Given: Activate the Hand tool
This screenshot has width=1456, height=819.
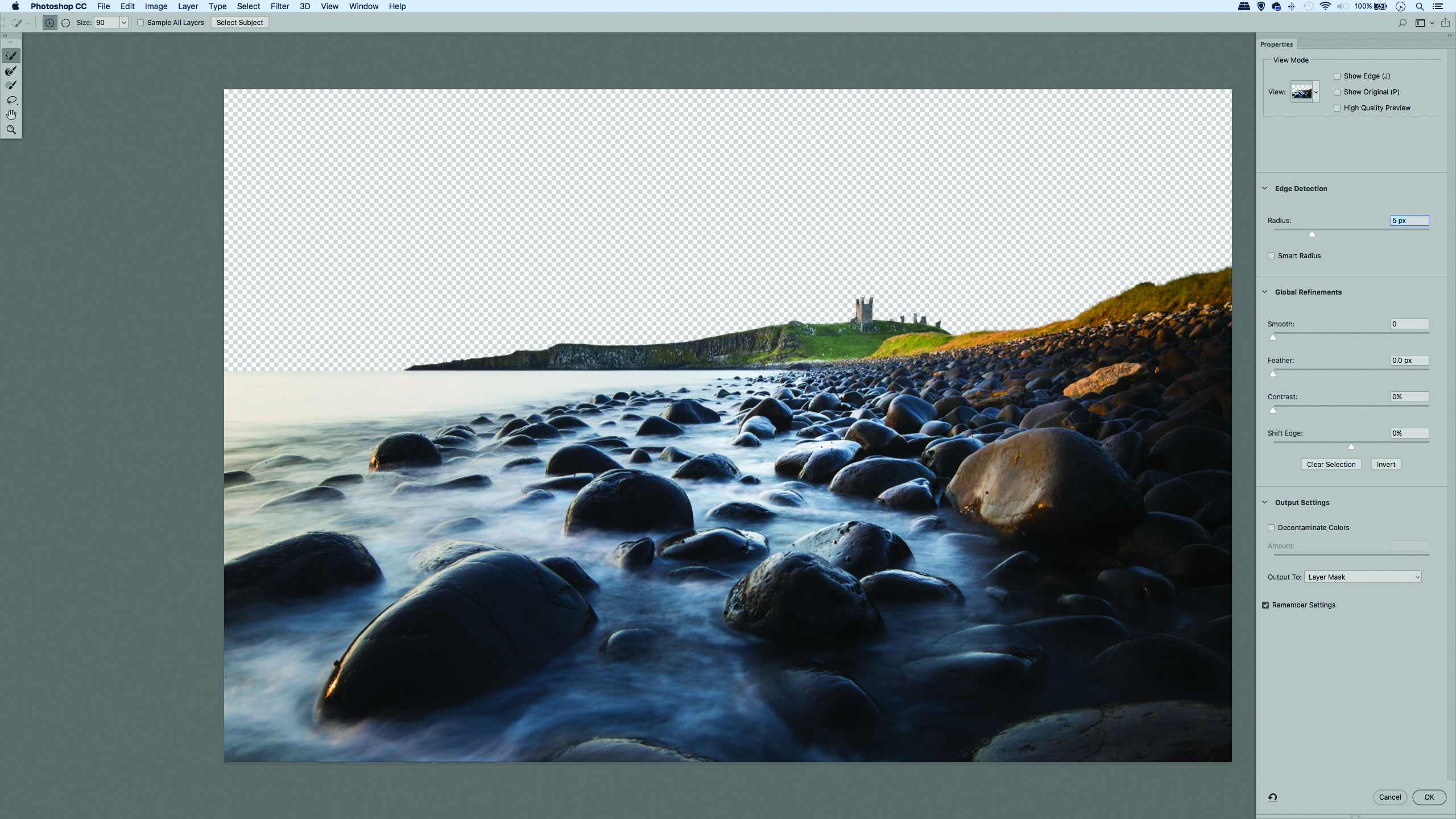Looking at the screenshot, I should 11,115.
